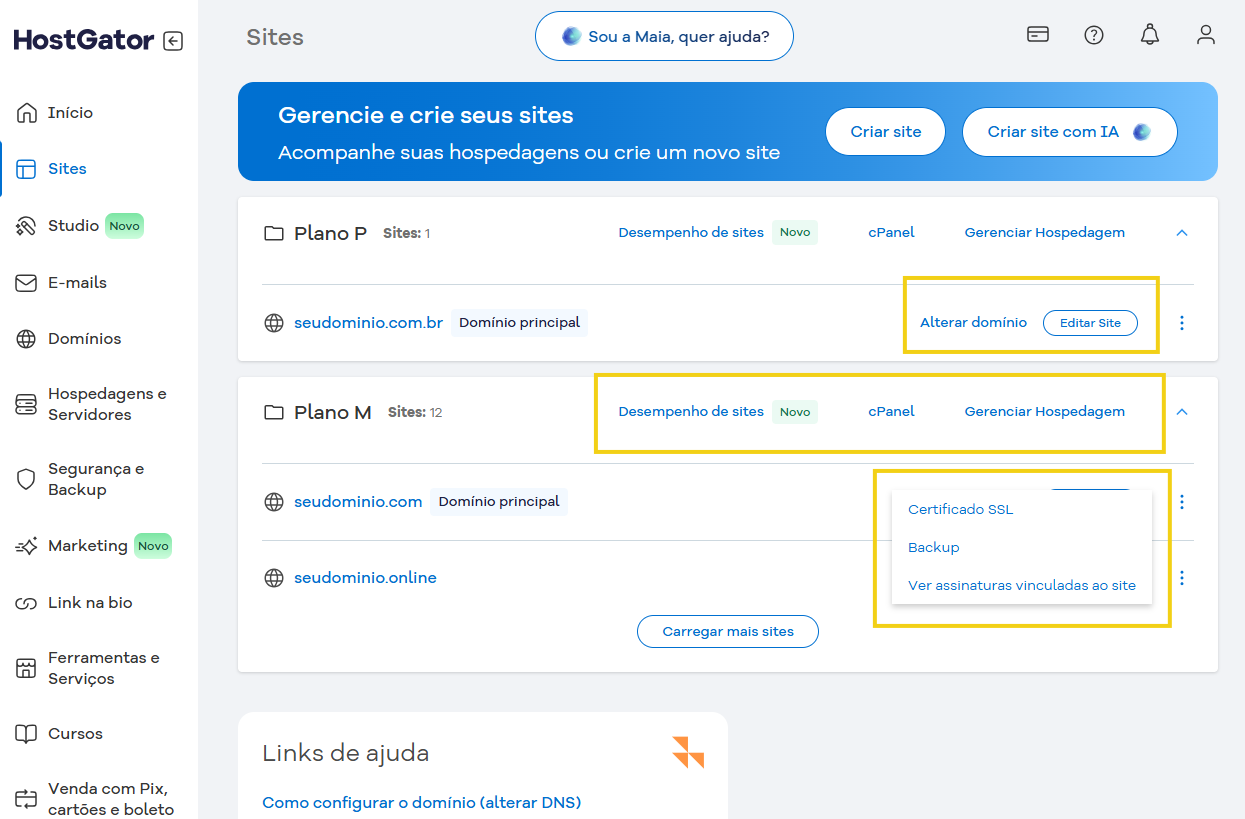Collapse the Plano P section chevron
This screenshot has height=819, width=1245.
click(x=1182, y=233)
